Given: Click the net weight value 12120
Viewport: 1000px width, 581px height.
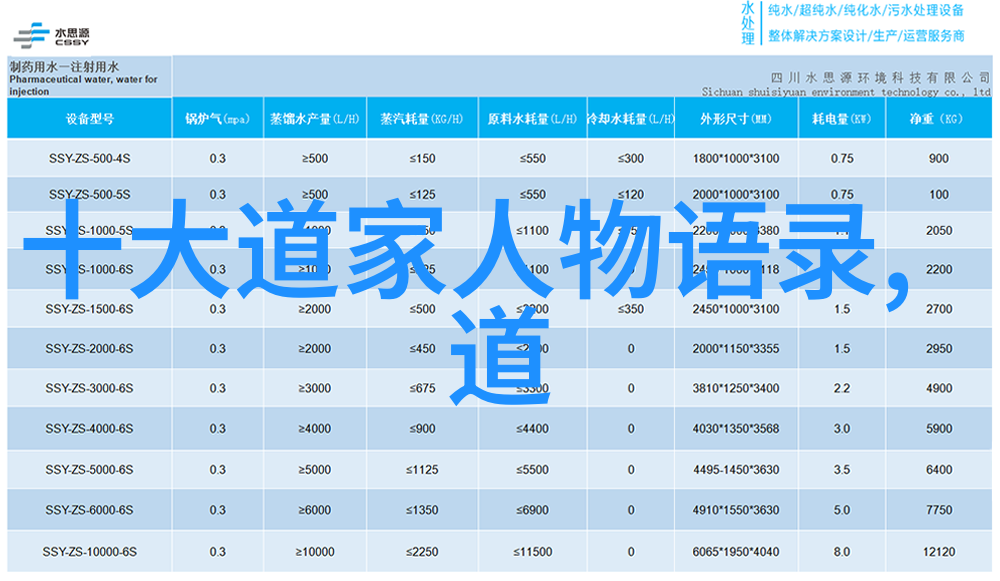Looking at the screenshot, I should click(x=939, y=552).
